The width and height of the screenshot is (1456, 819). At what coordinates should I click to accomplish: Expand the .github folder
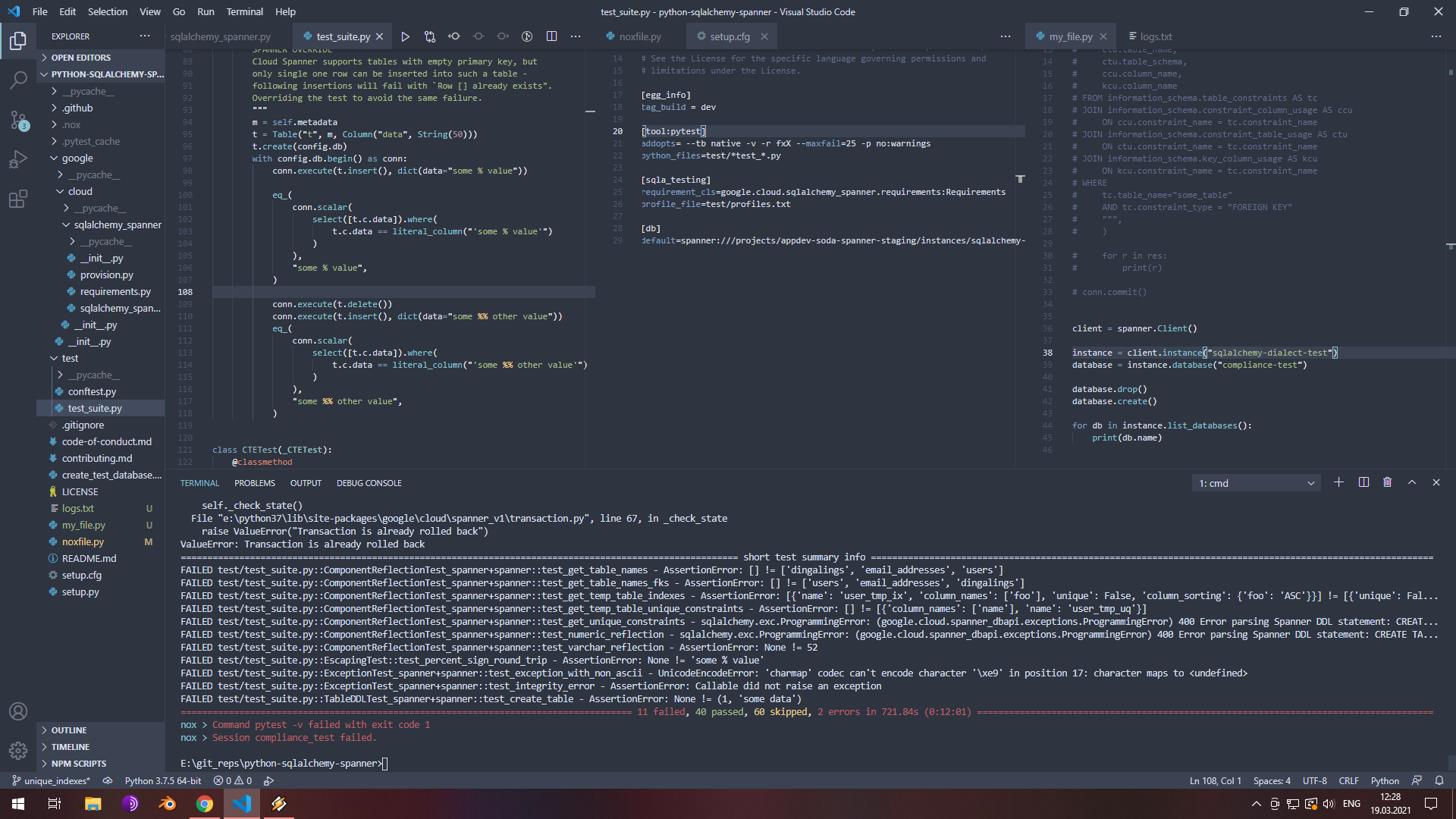click(x=77, y=108)
